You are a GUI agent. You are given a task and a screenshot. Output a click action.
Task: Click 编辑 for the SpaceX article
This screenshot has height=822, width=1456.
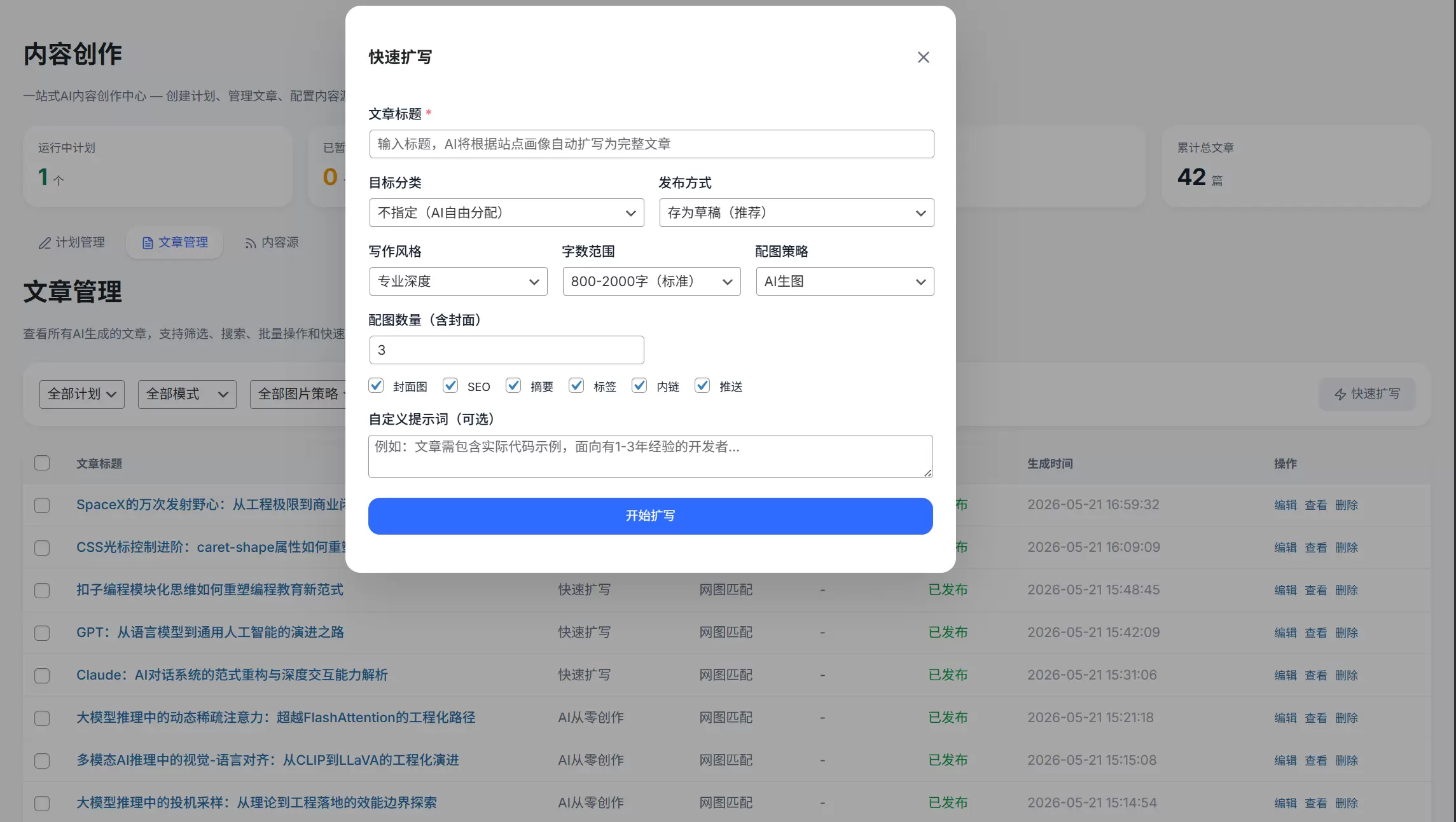1286,505
